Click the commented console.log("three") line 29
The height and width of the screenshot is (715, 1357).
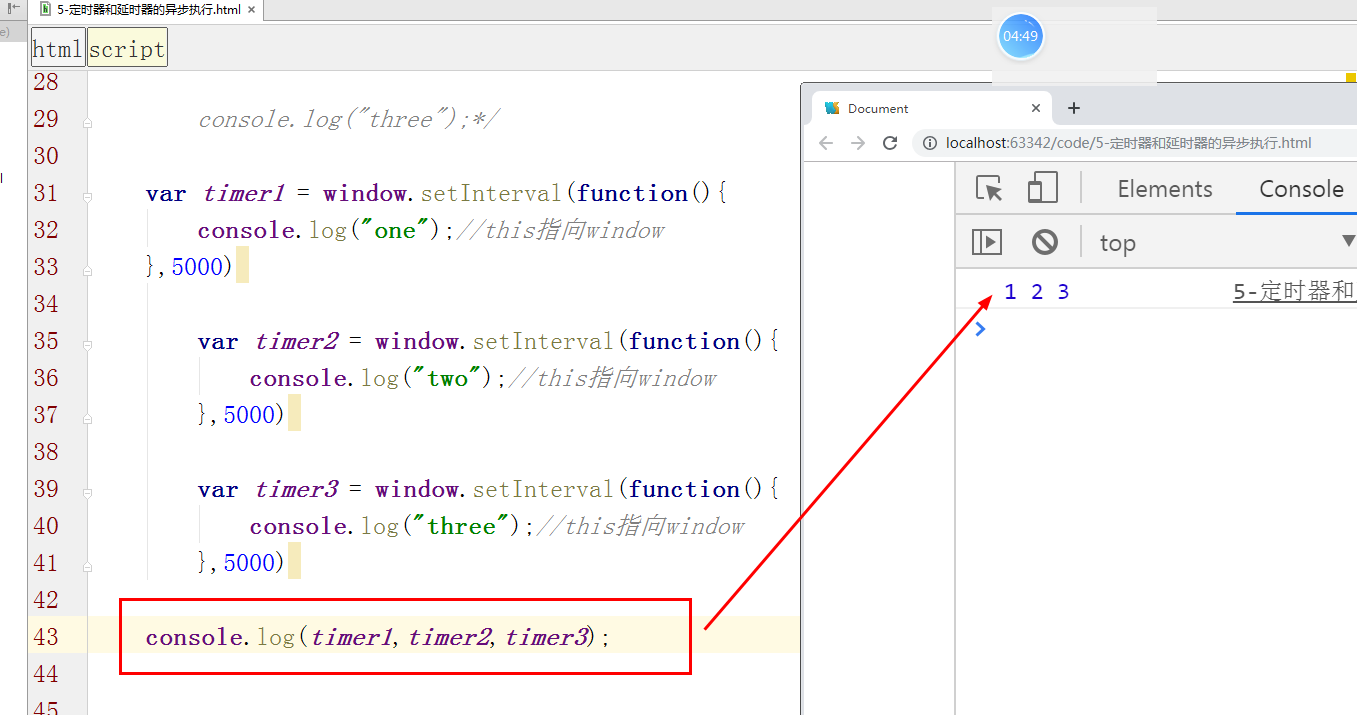pos(348,120)
